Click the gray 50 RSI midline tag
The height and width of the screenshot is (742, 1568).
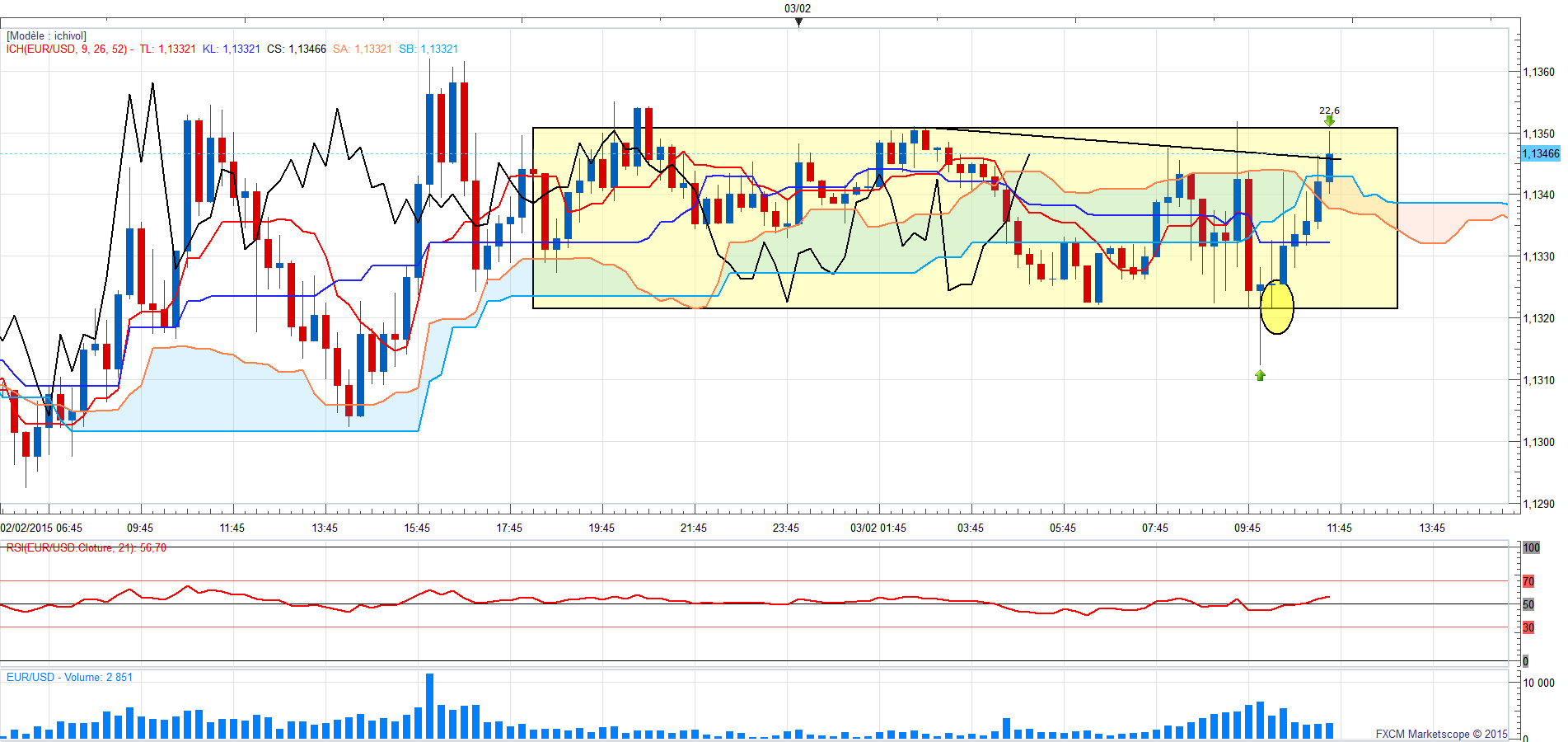(1528, 605)
